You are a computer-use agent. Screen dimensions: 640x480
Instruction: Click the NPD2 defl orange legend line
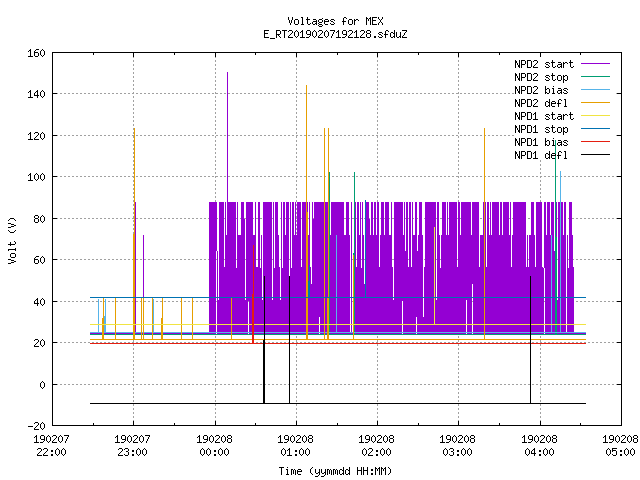(x=595, y=103)
